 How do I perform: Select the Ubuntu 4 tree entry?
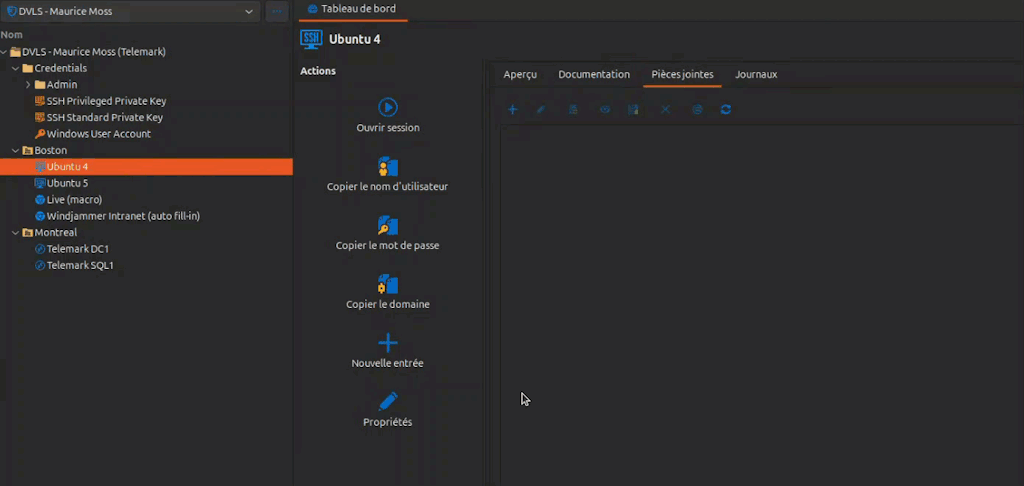(x=146, y=167)
